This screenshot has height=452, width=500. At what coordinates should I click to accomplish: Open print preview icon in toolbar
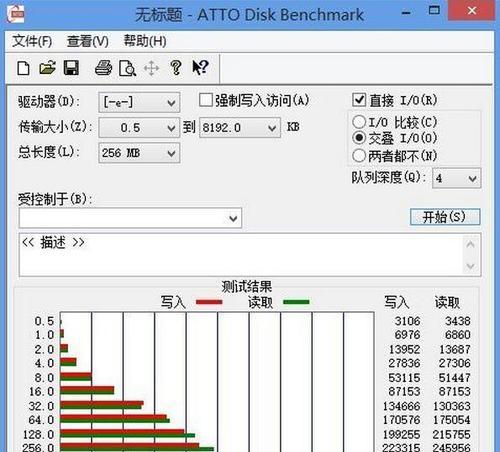click(127, 68)
